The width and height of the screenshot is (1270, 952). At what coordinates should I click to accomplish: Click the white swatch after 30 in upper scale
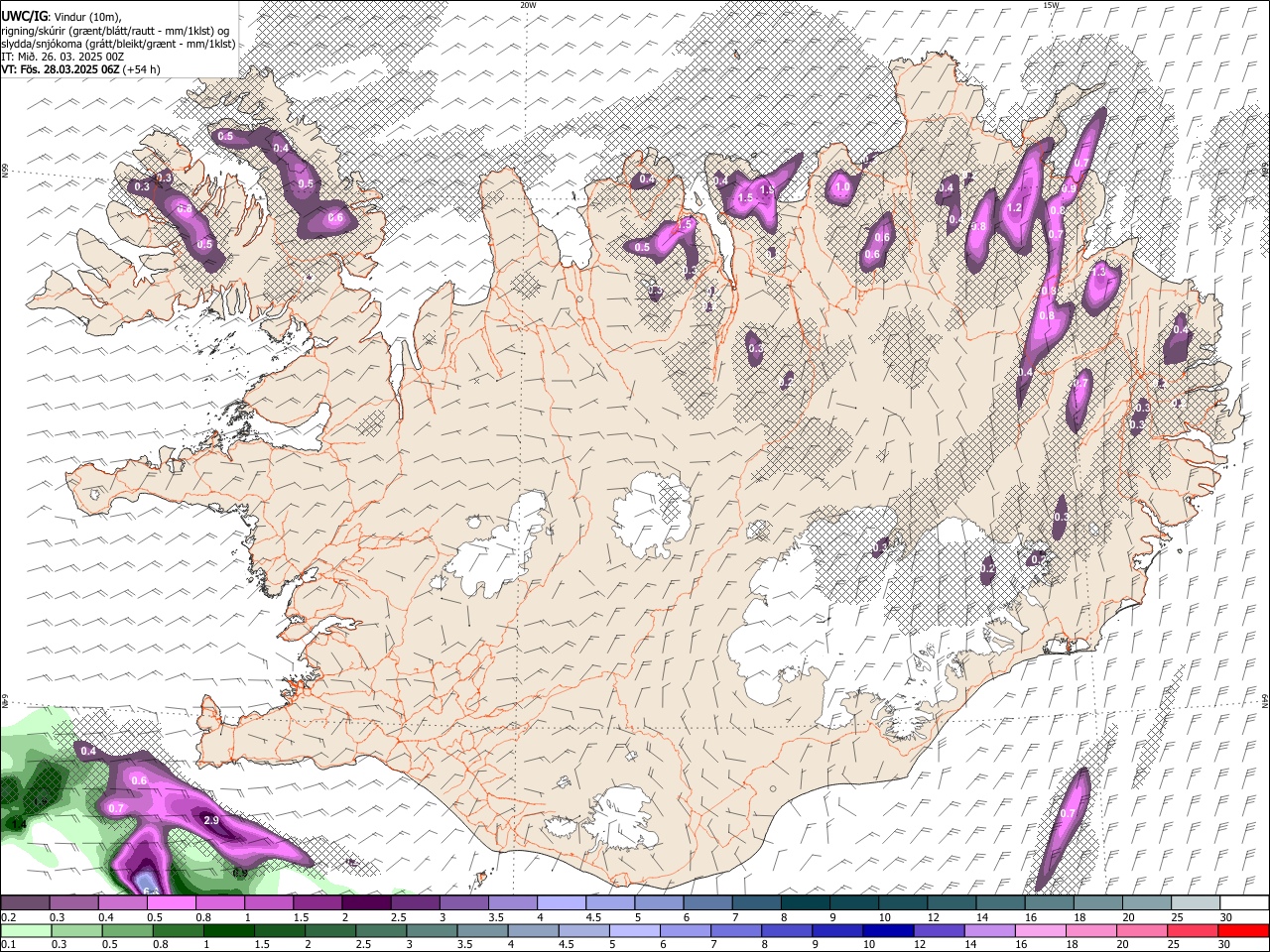[x=1244, y=903]
